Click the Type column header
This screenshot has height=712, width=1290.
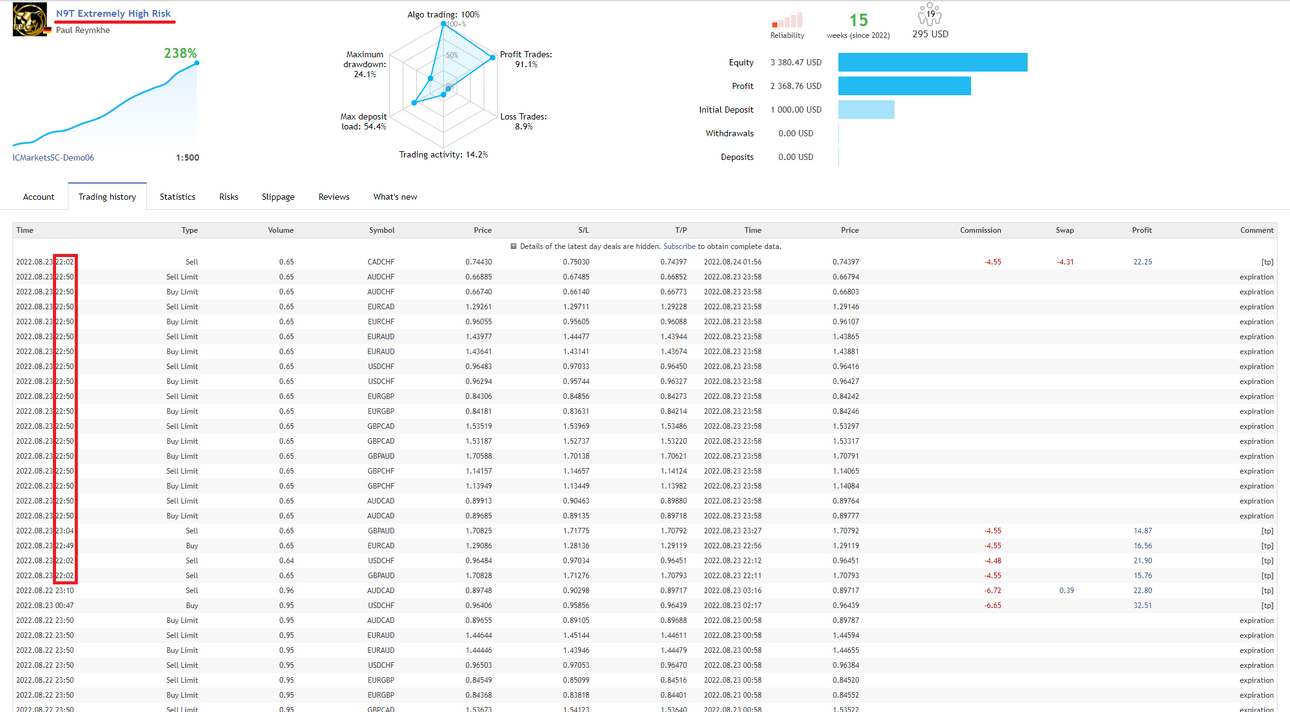pyautogui.click(x=189, y=230)
